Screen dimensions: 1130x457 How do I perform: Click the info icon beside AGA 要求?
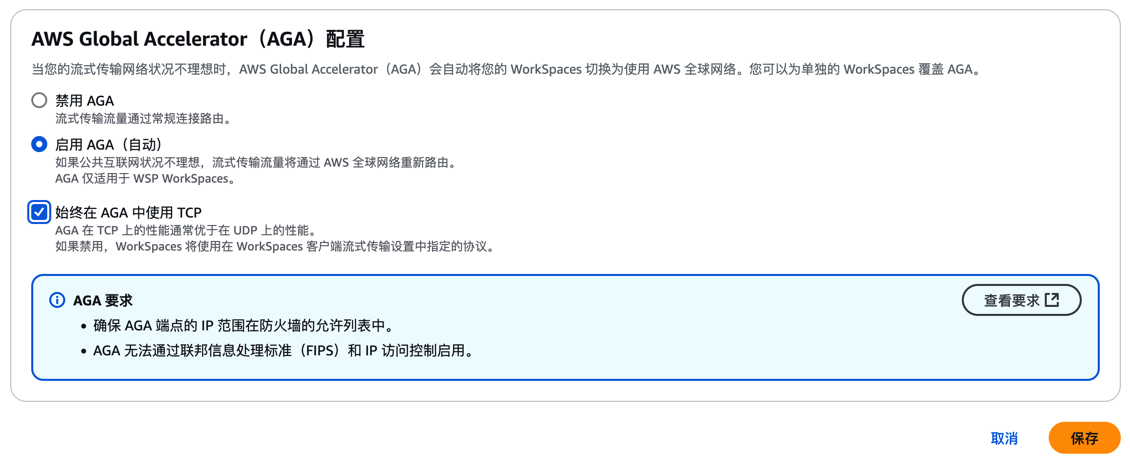coord(57,300)
